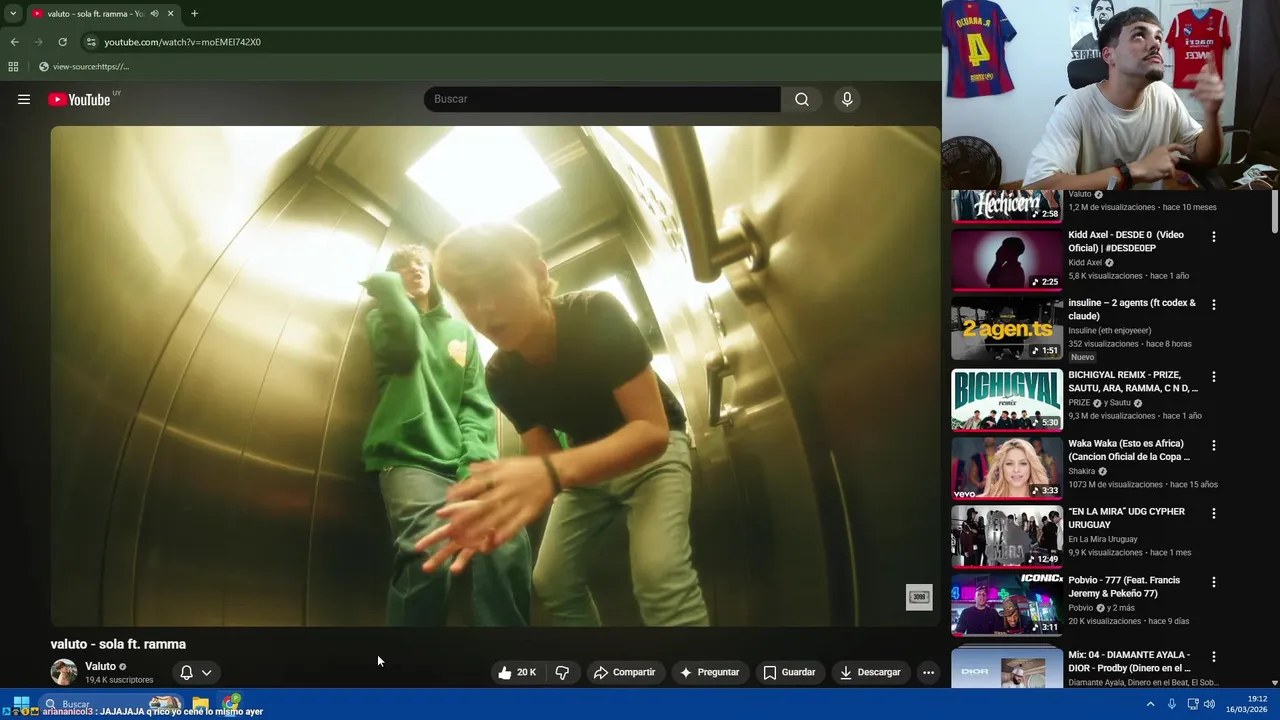Open Mix: 04 - DIAMANTE AYALA title
Image resolution: width=1280 pixels, height=720 pixels.
1129,661
